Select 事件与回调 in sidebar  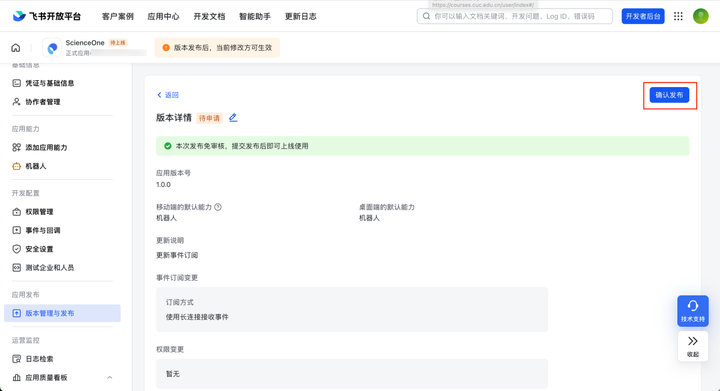pyautogui.click(x=43, y=230)
